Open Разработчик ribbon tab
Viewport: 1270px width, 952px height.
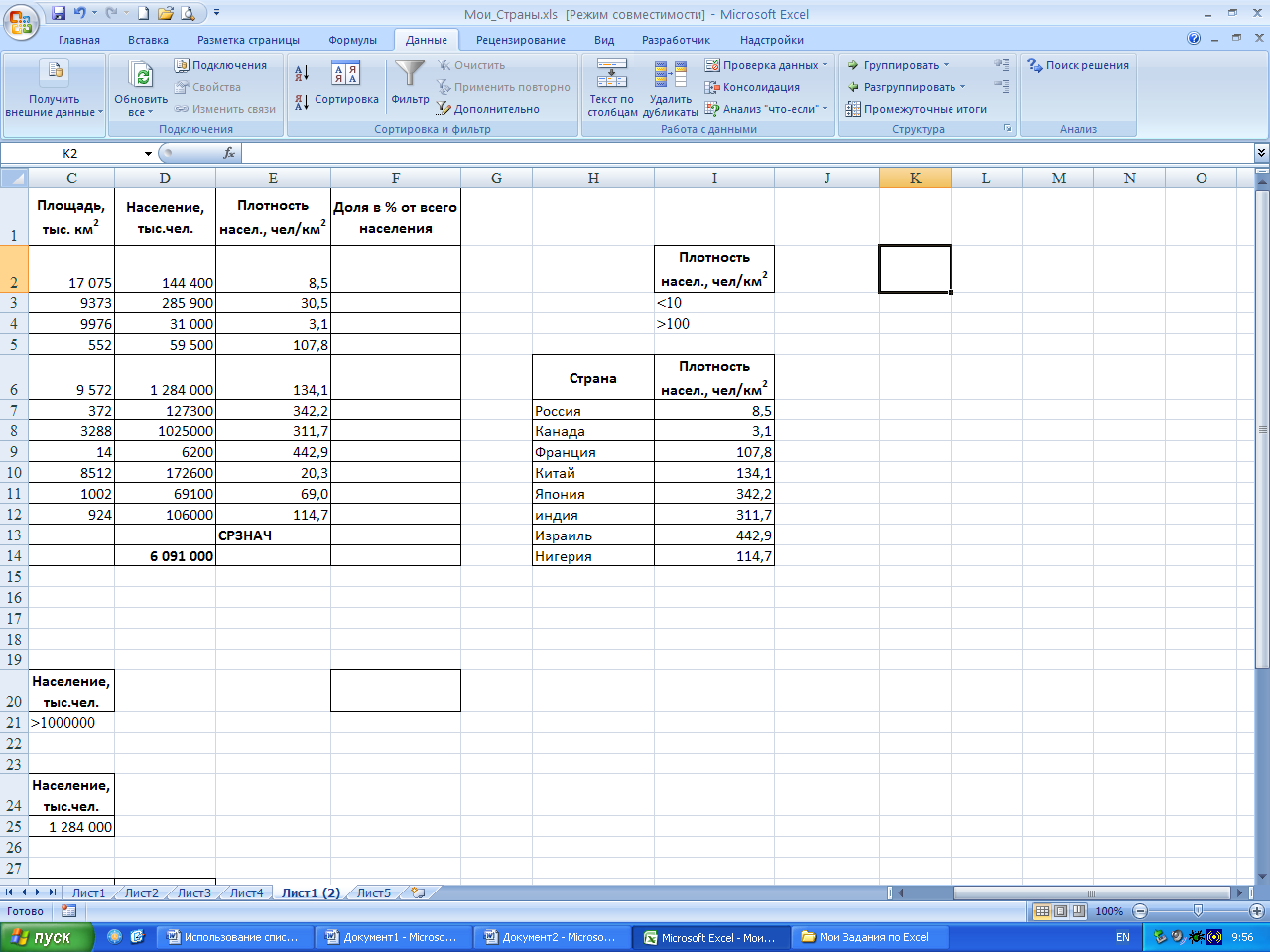tap(676, 40)
